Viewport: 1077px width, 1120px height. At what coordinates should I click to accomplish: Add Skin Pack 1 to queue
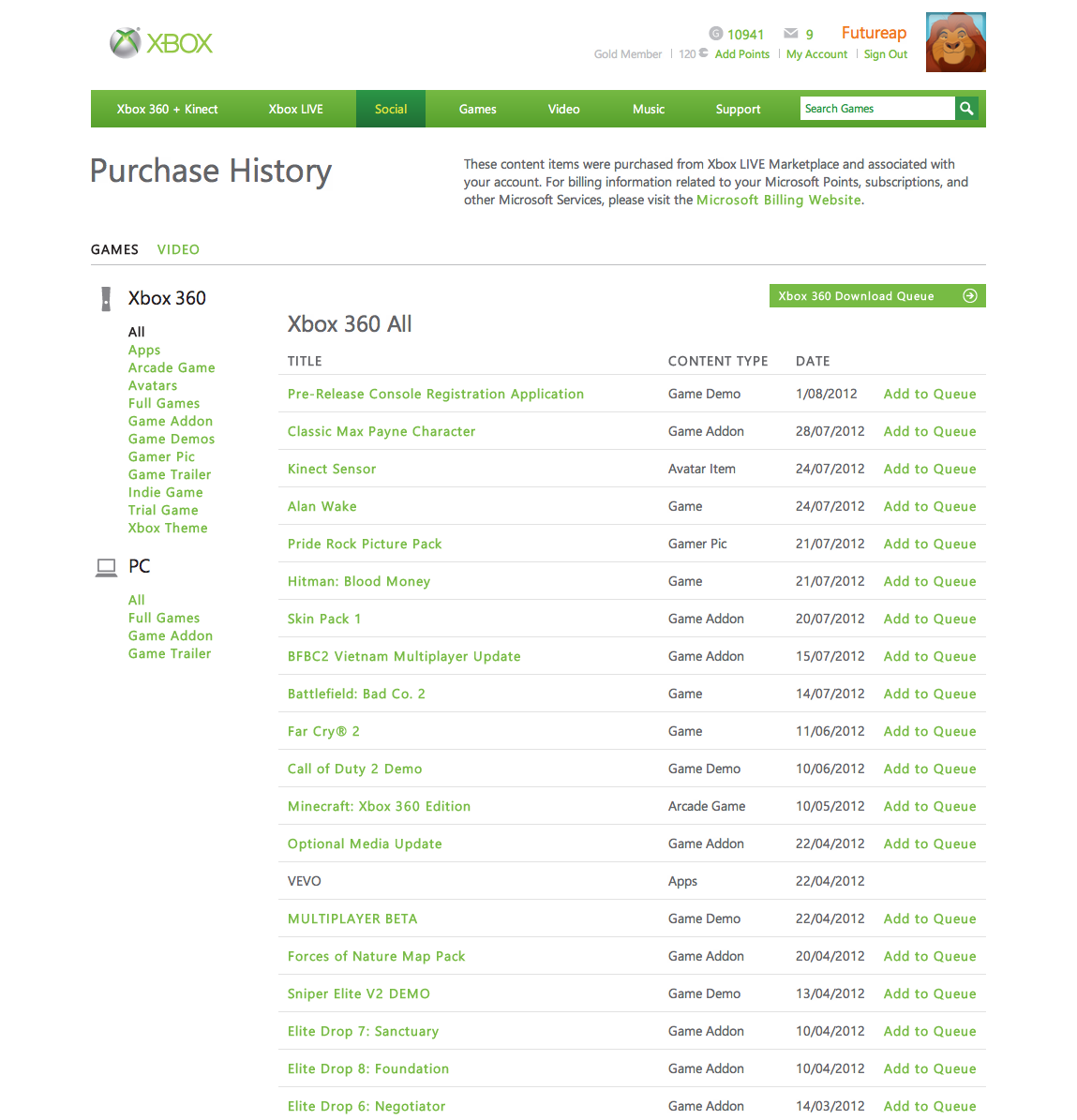(x=930, y=620)
